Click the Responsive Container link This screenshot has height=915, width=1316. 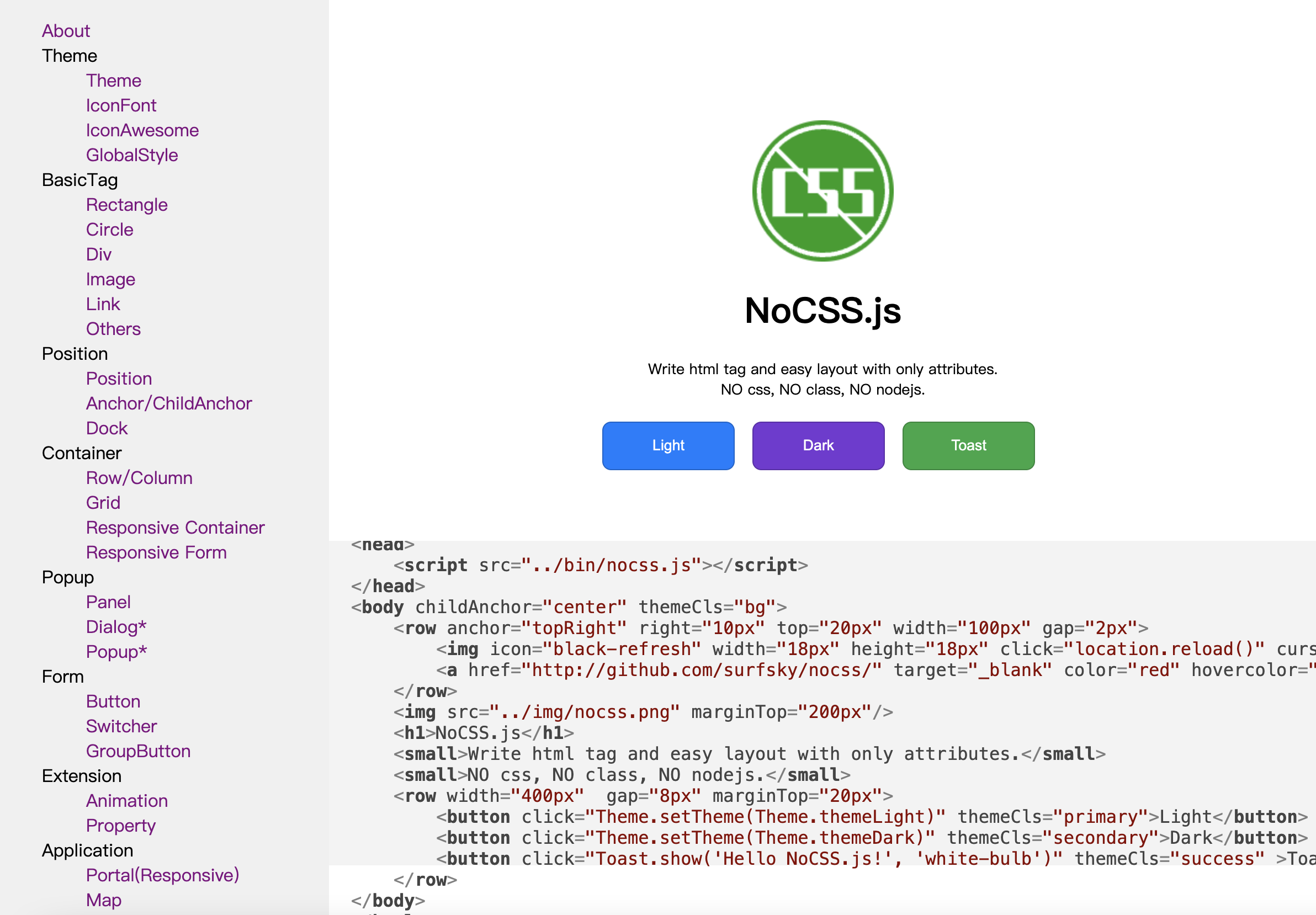pyautogui.click(x=174, y=528)
